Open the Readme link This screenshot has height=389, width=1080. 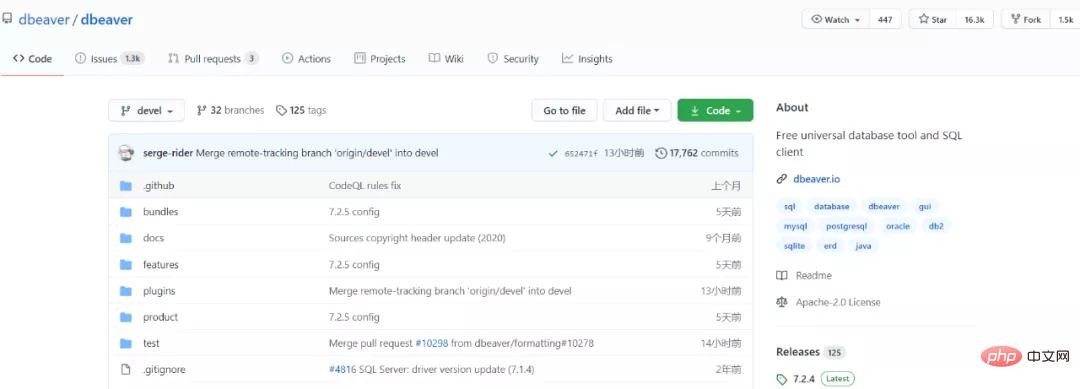click(x=804, y=275)
